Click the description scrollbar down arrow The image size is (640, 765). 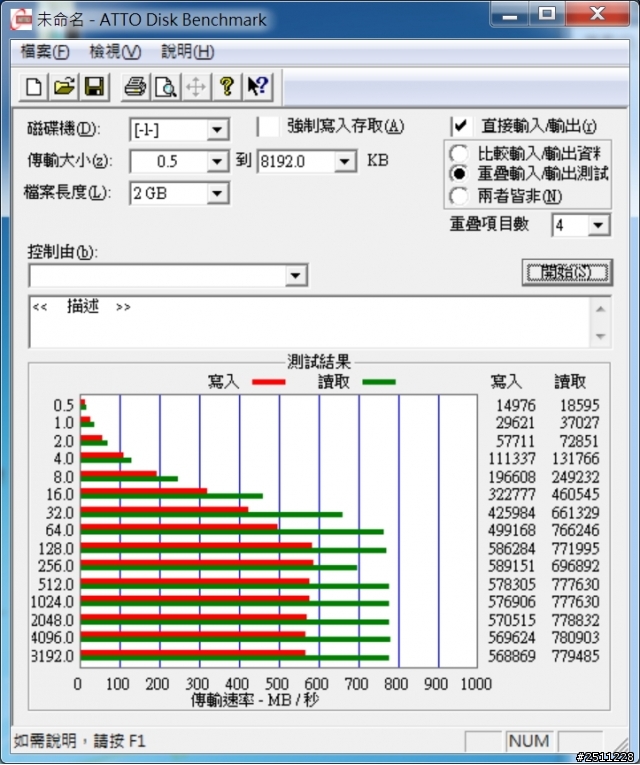(x=600, y=336)
